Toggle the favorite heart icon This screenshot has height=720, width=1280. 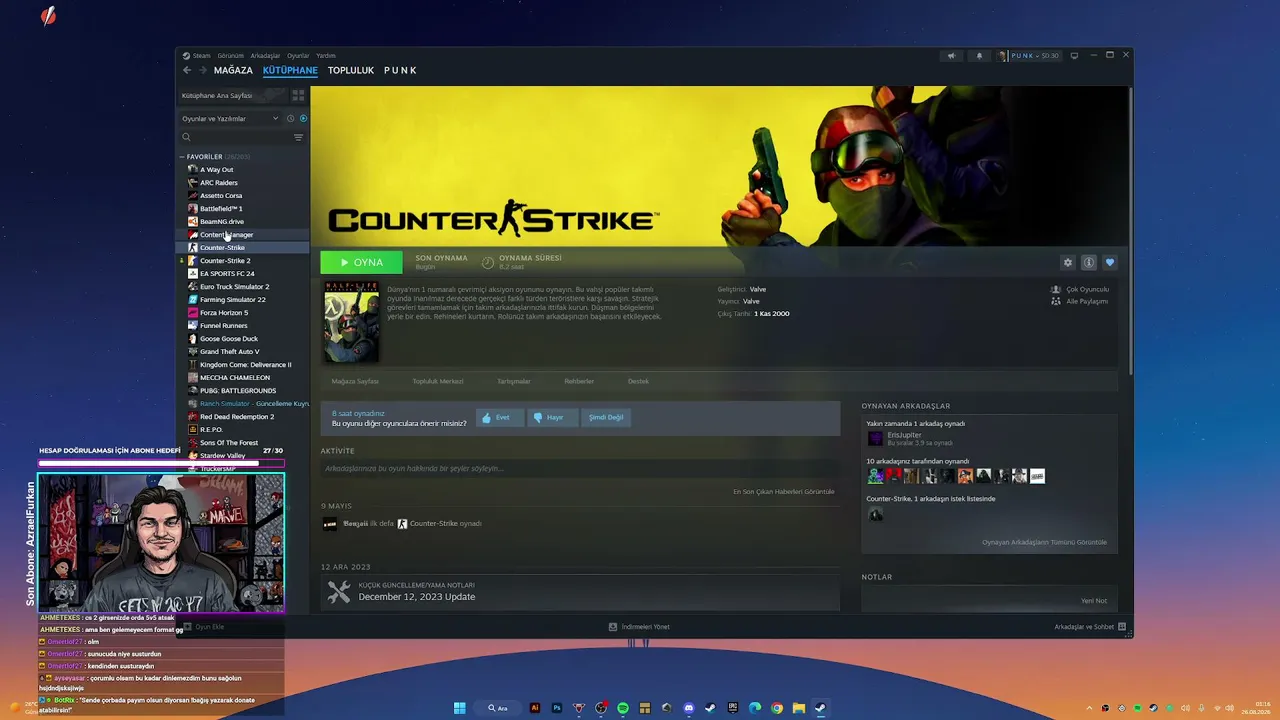1110,262
